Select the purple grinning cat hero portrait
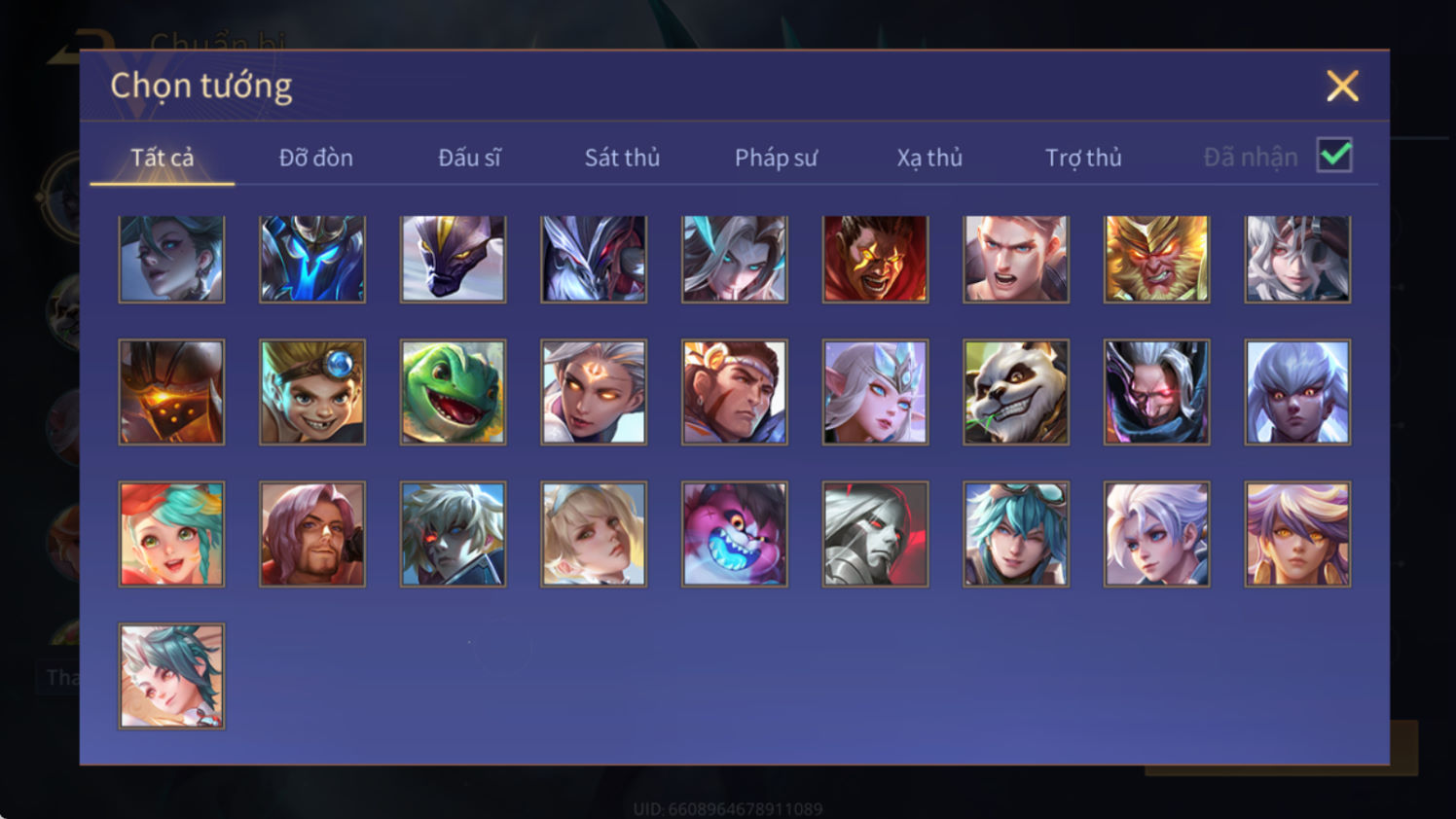This screenshot has height=819, width=1456. click(735, 534)
